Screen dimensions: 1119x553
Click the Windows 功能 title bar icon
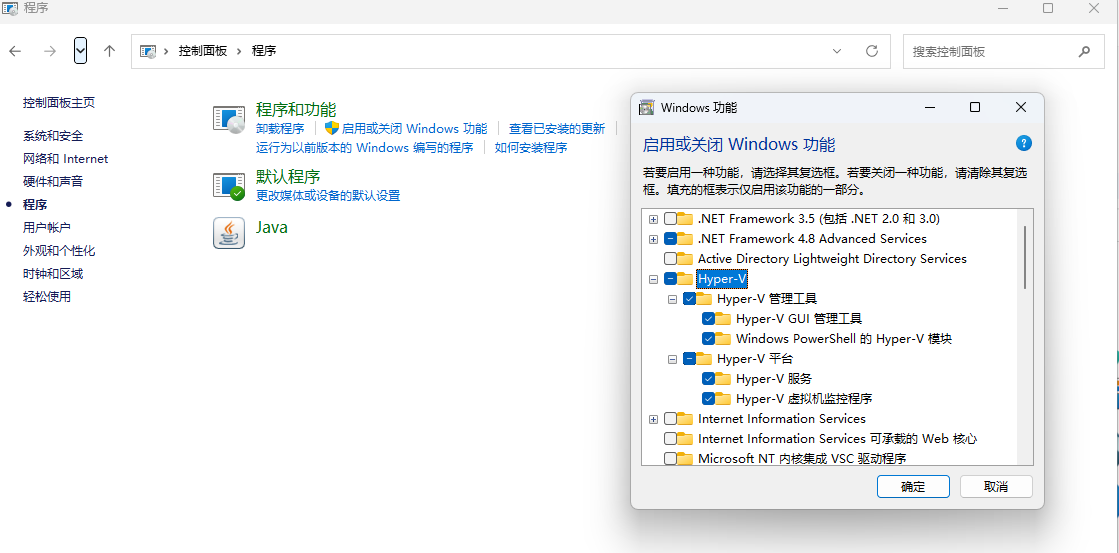tap(647, 108)
